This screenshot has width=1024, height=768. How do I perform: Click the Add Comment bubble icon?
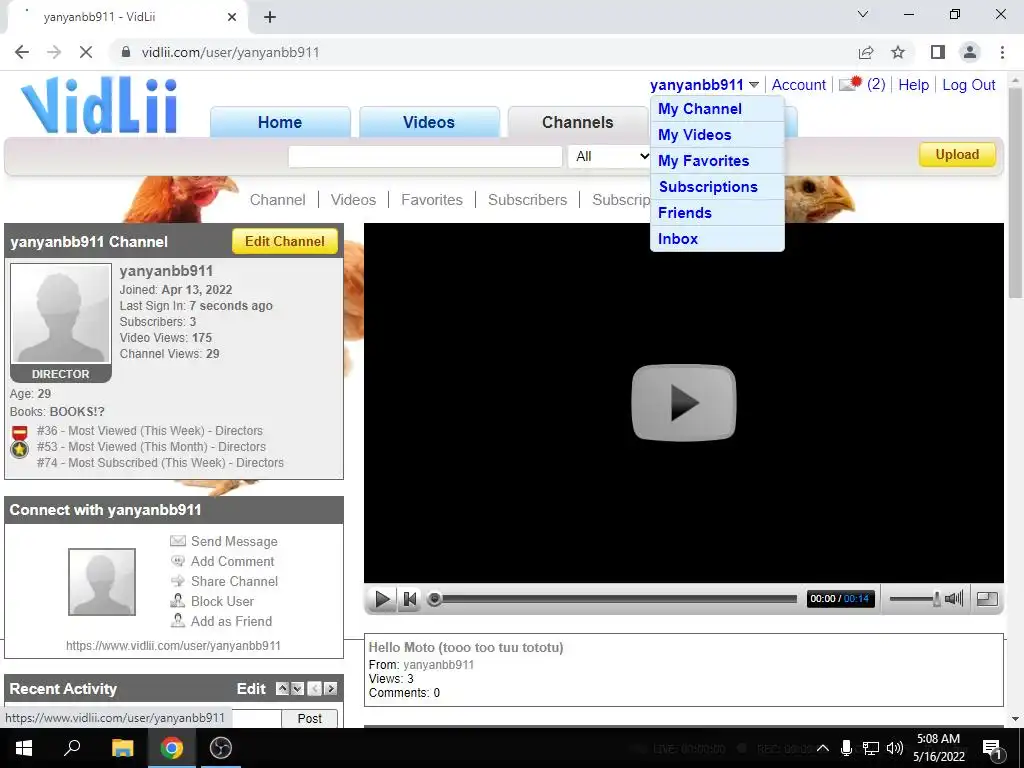click(x=178, y=561)
